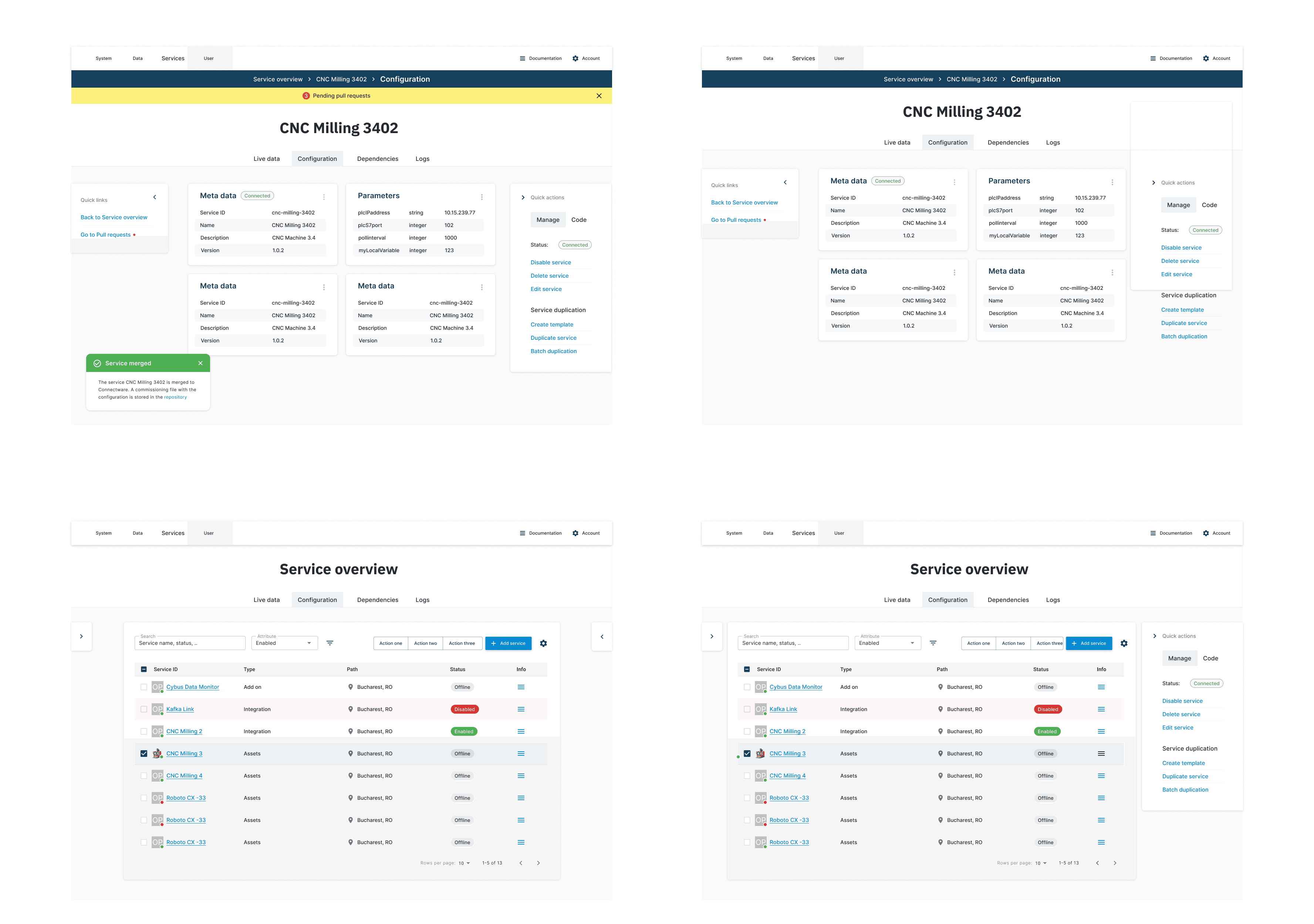The height and width of the screenshot is (924, 1314).
Task: Uncheck CNC Milling 3 row, bottom-right table
Action: (747, 754)
